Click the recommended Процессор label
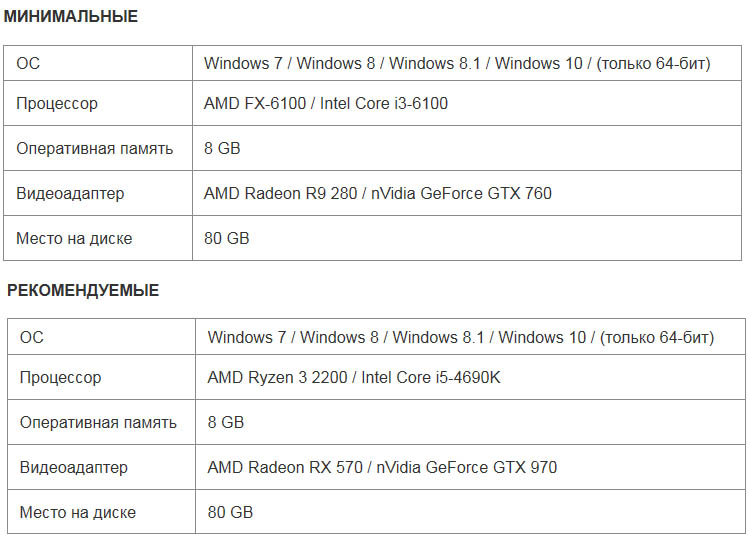The height and width of the screenshot is (540, 749). (60, 378)
